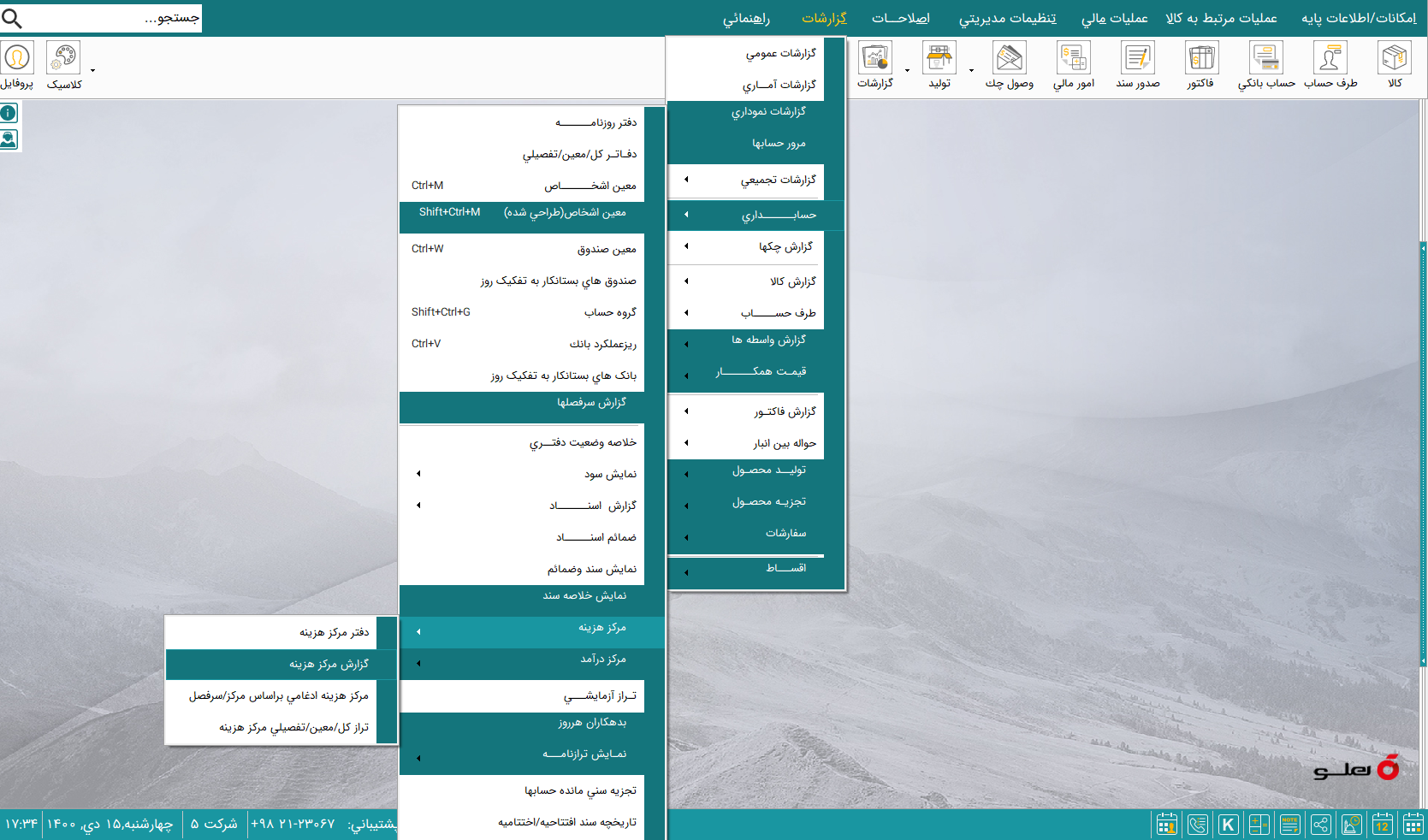Image resolution: width=1428 pixels, height=840 pixels.
Task: Open the اصلاحات menu
Action: (901, 18)
